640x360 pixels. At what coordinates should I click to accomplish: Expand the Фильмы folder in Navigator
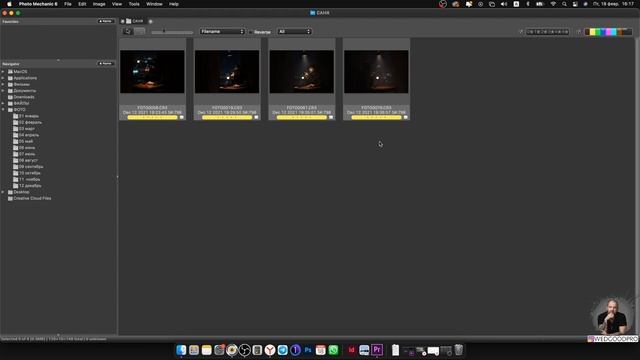[x=3, y=84]
